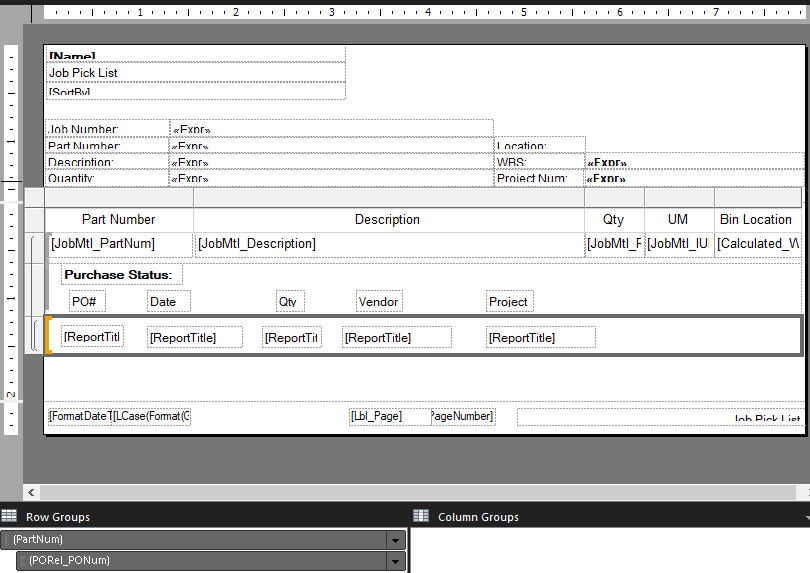Select the [JobMtl_PartNum] field cell
Image resolution: width=810 pixels, height=573 pixels.
click(119, 244)
